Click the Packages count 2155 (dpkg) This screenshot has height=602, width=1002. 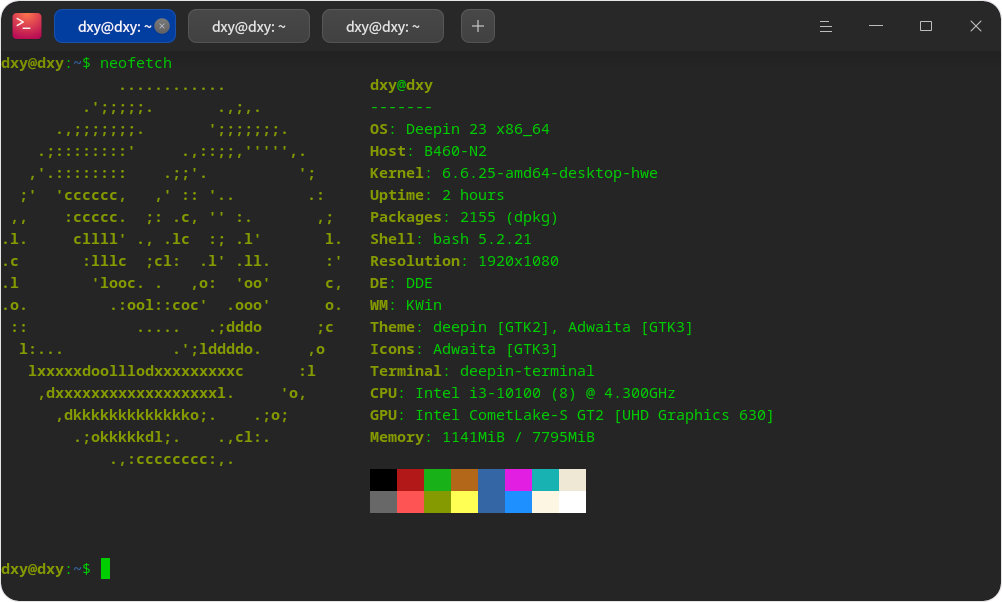[x=509, y=217]
